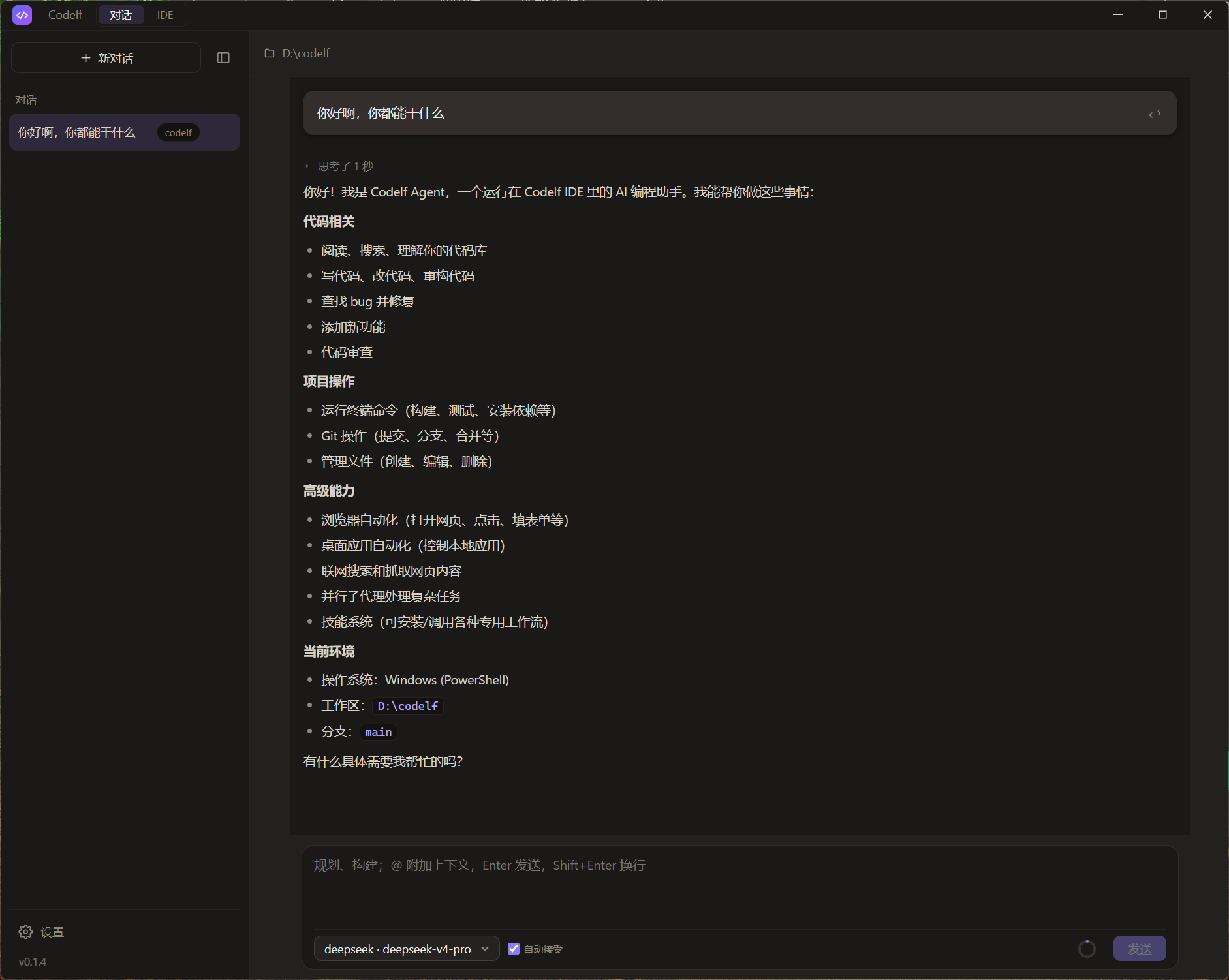
Task: Click the 操作系统：Windows (PowerShell) line
Action: pyautogui.click(x=415, y=680)
